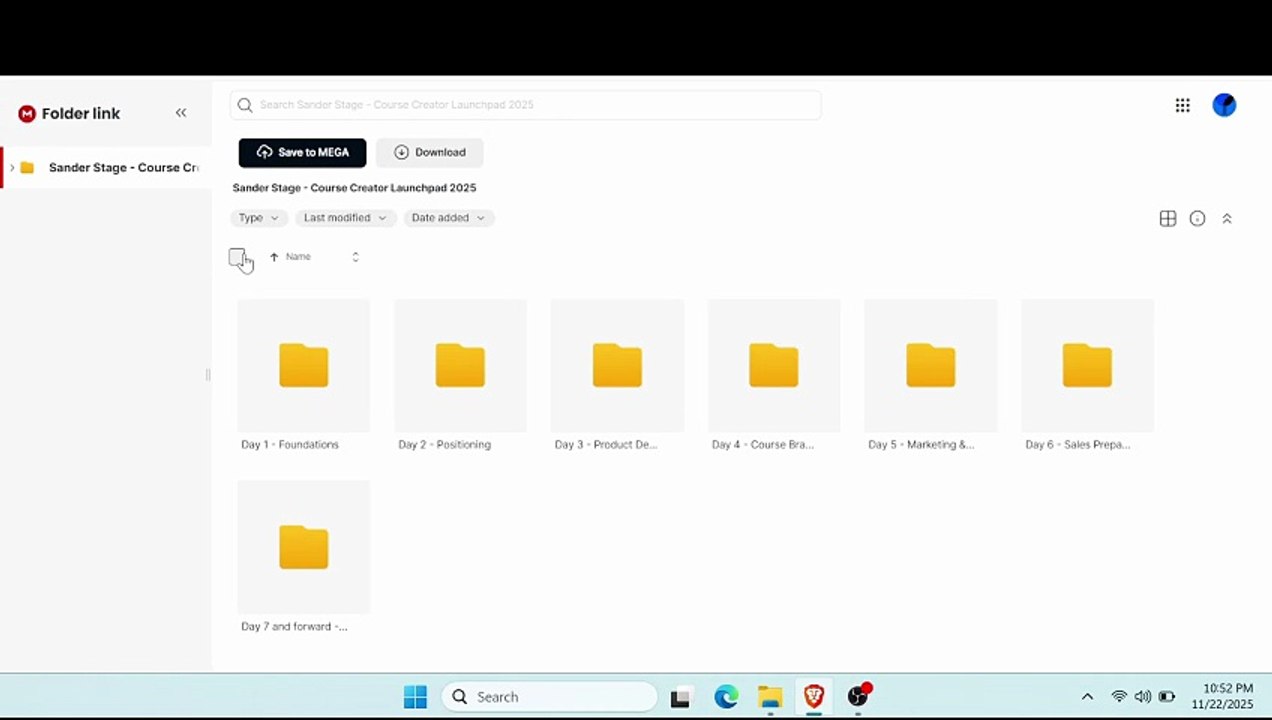
Task: Open the Day 1 - Foundations folder
Action: (x=303, y=366)
